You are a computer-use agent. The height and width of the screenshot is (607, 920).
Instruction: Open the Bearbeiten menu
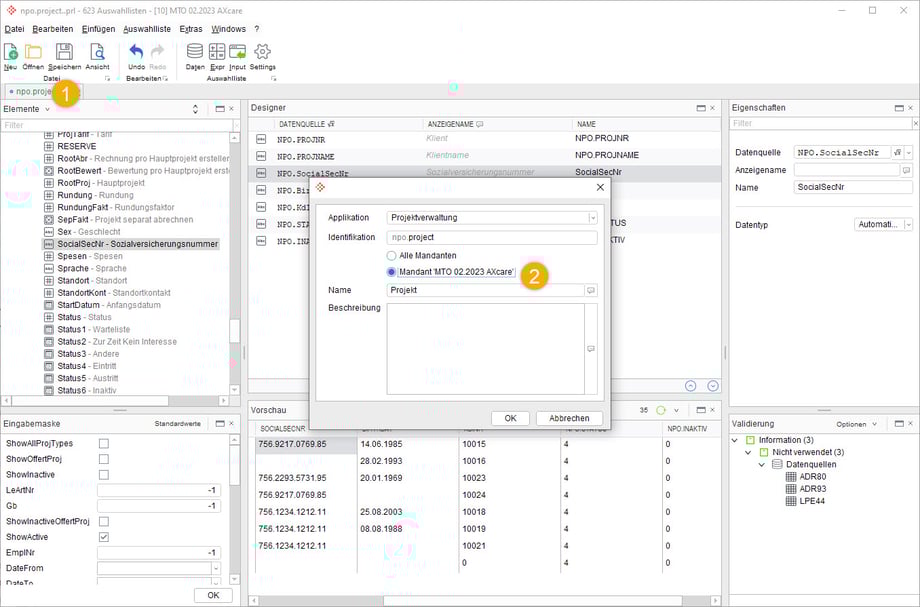[53, 29]
